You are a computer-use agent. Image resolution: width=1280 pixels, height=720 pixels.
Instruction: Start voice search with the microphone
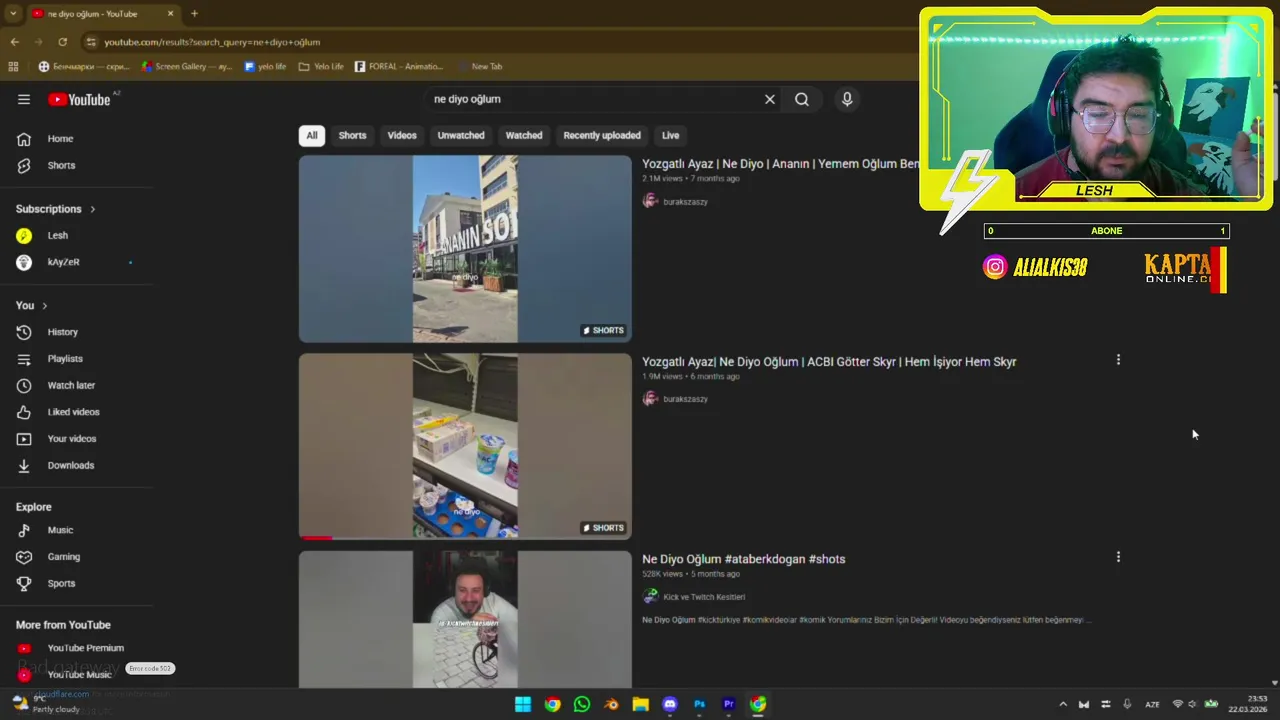pyautogui.click(x=847, y=99)
